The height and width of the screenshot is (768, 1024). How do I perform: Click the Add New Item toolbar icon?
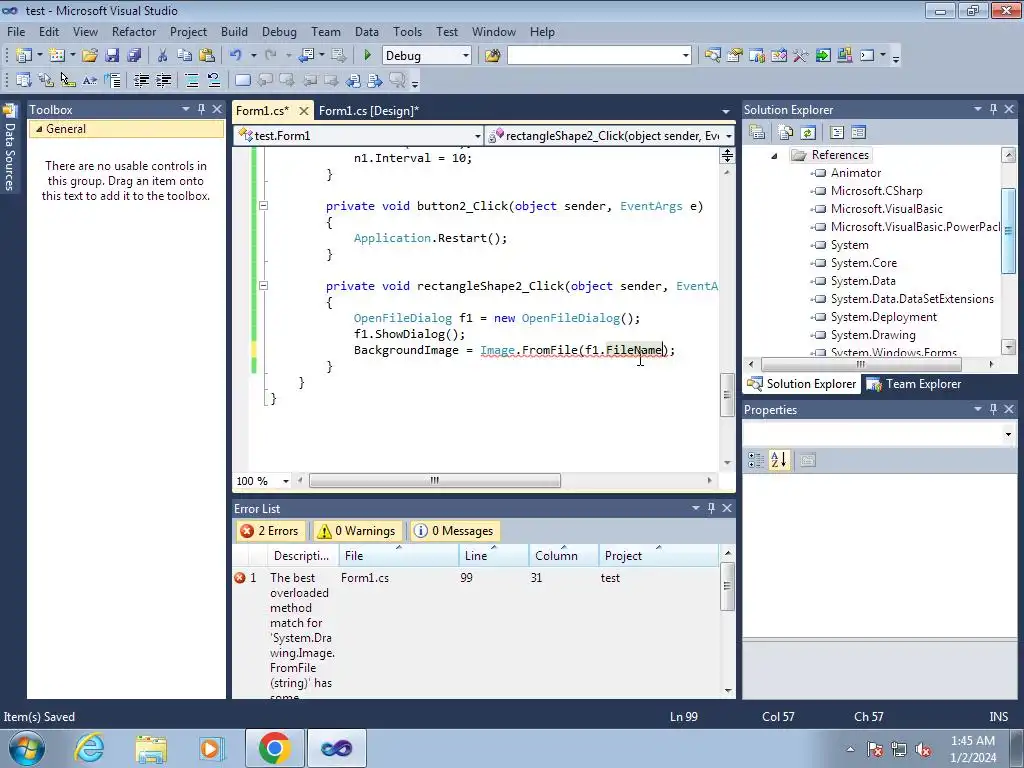point(56,56)
